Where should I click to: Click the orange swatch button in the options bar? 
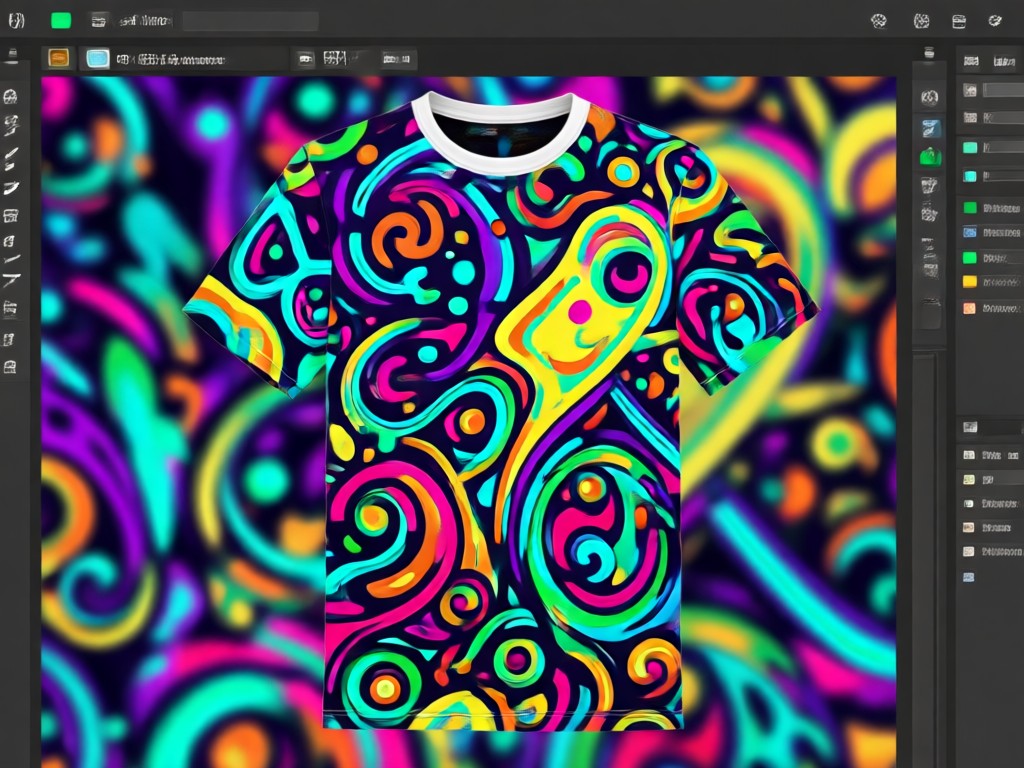[x=59, y=59]
